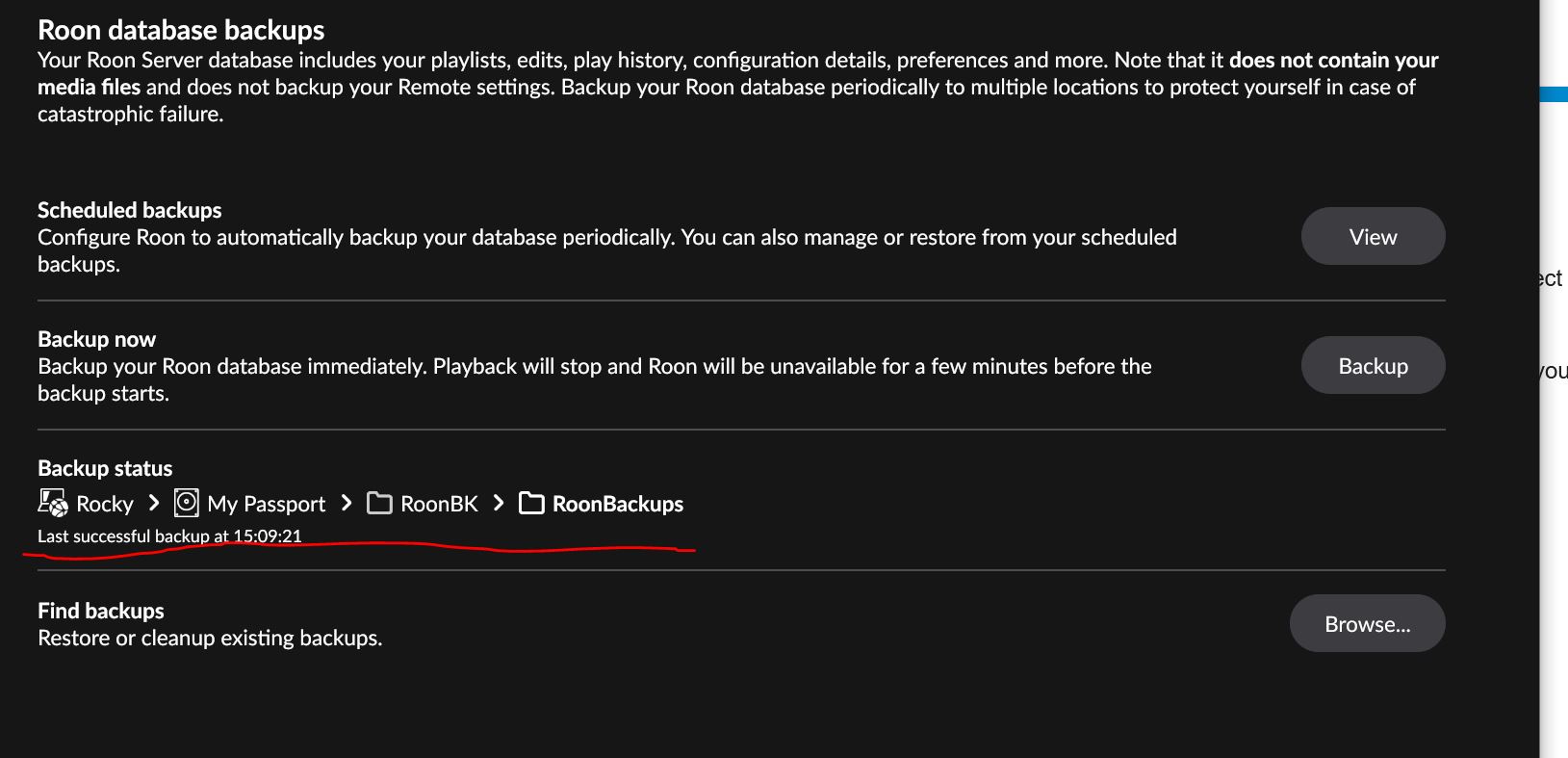Click the Rocky computer icon

53,503
